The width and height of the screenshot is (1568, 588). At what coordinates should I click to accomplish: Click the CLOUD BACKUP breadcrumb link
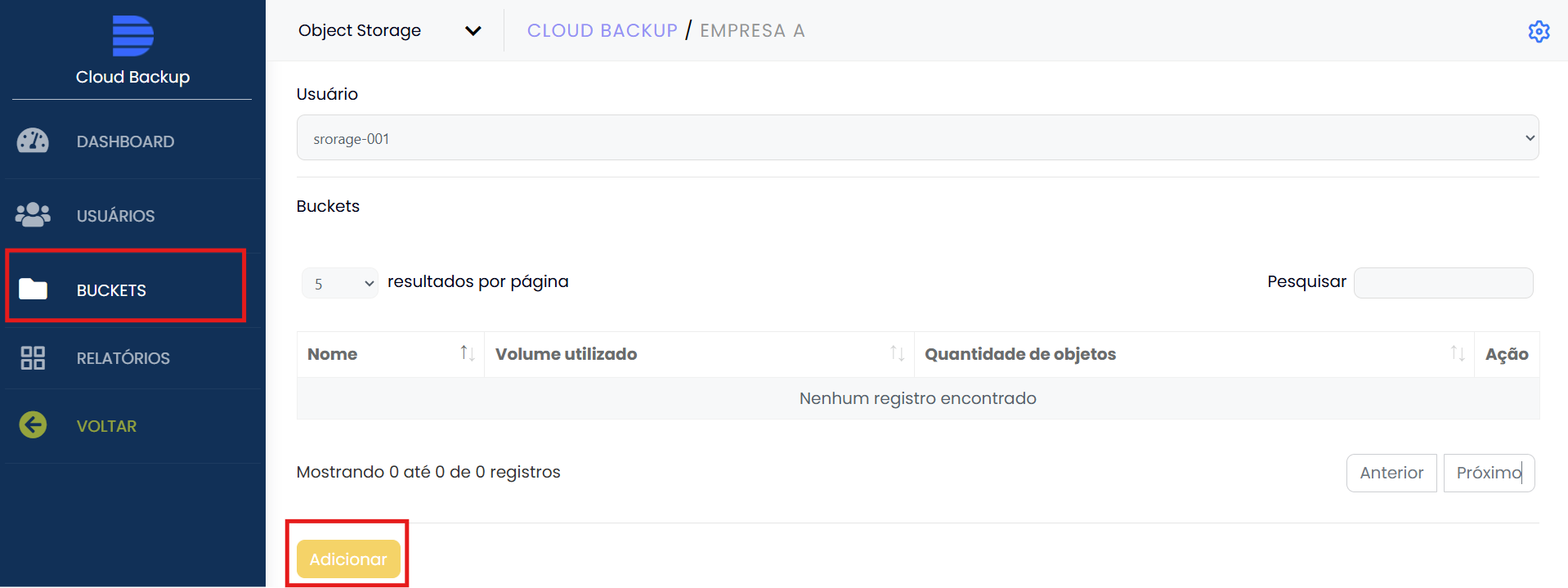[x=603, y=30]
